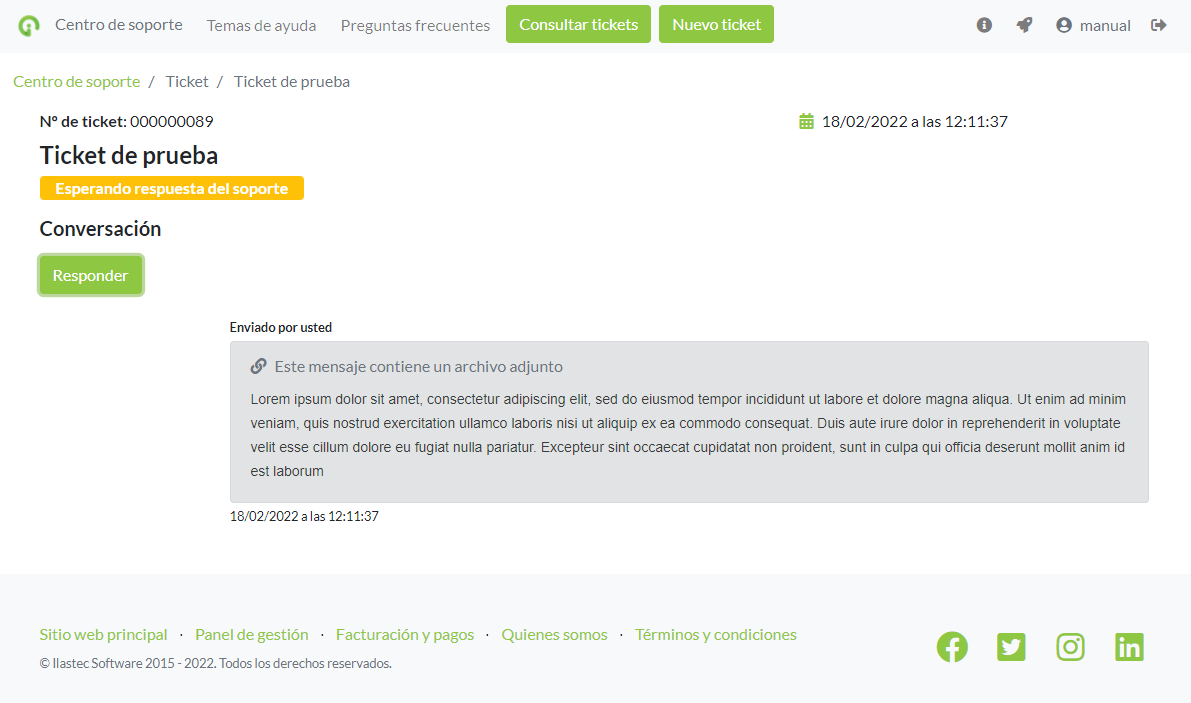Click the "Nuevo ticket" button
This screenshot has height=703, width=1191.
pyautogui.click(x=716, y=24)
